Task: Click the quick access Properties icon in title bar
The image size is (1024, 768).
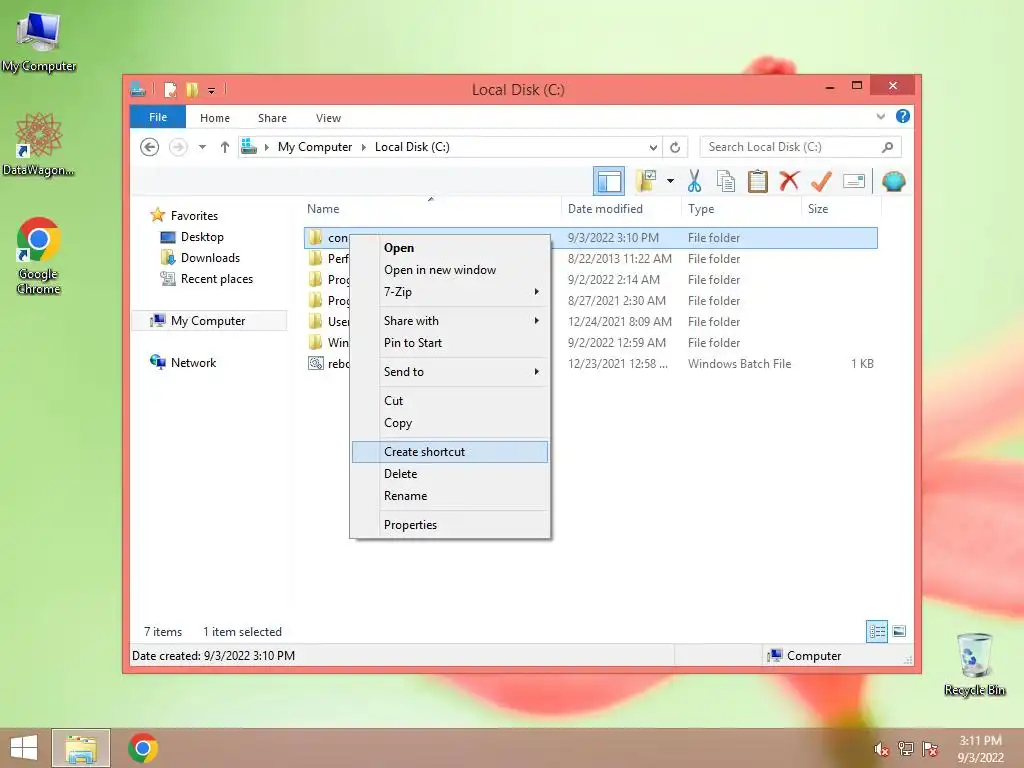Action: 170,89
